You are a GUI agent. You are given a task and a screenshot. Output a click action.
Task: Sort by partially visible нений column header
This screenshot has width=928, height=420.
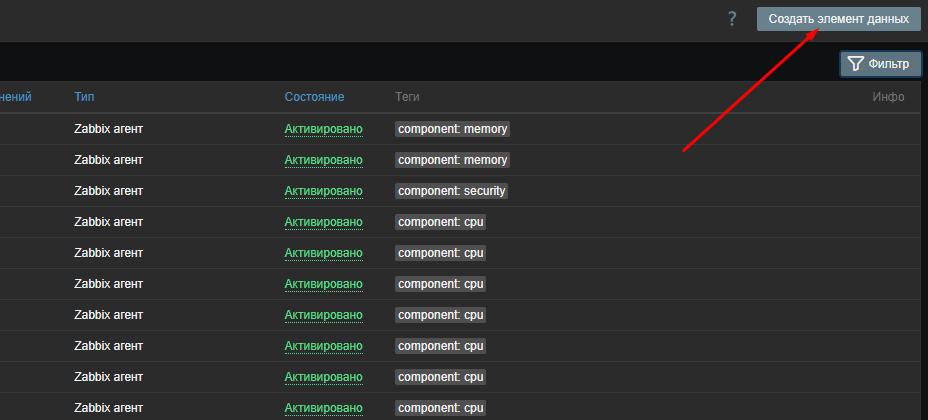tap(16, 96)
